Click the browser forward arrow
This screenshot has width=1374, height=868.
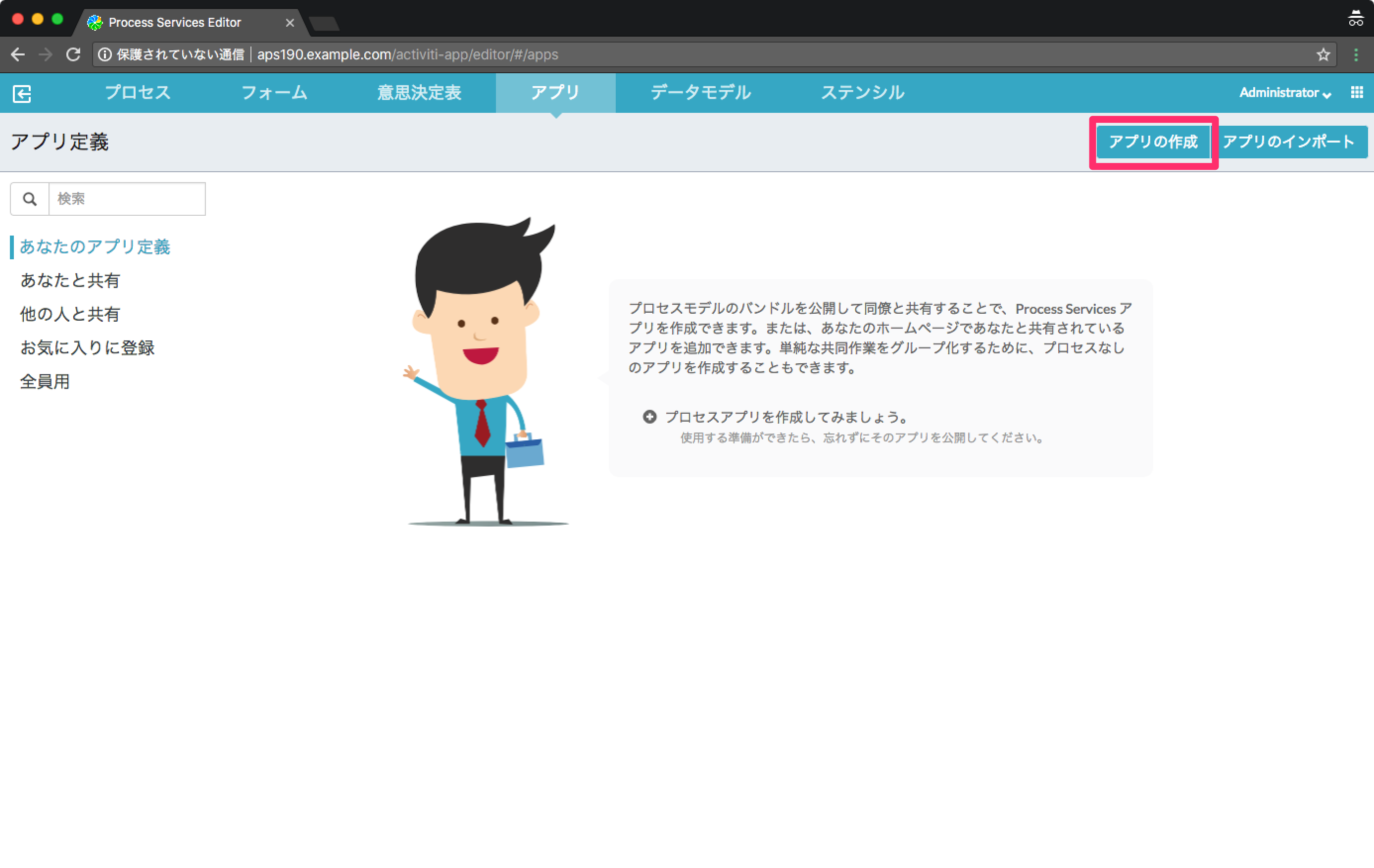[45, 55]
